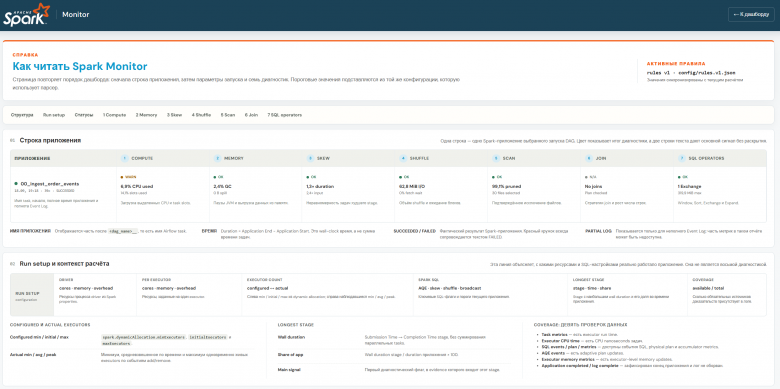Screen dimensions: 780x389
Task: Jump to the 6 Join section
Action: [x=251, y=115]
